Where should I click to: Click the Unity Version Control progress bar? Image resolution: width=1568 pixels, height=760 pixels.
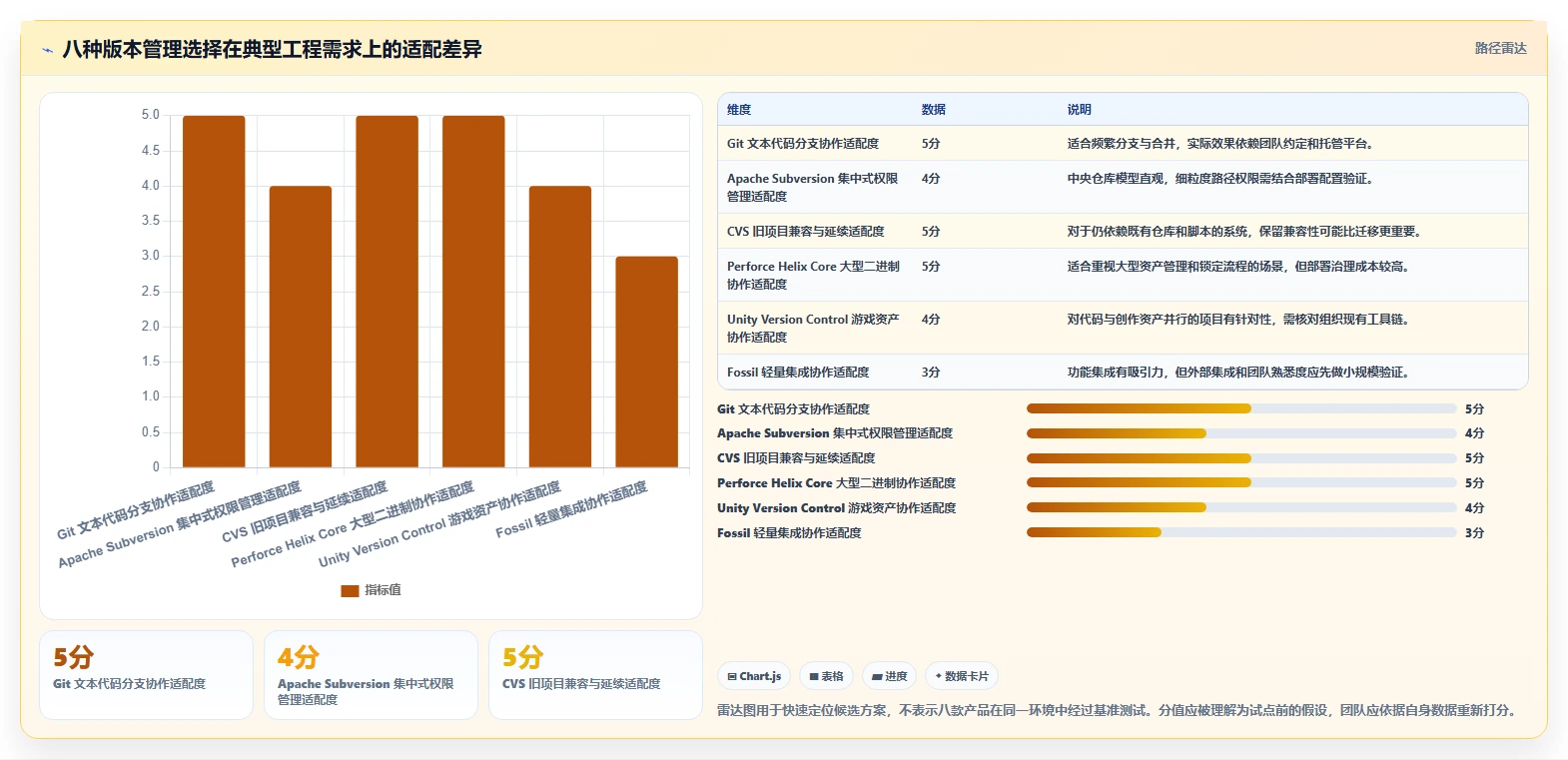point(1241,507)
